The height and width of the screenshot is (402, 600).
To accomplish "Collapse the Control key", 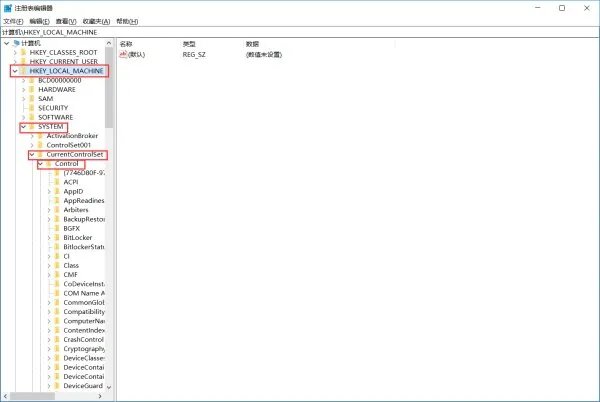I will tap(40, 164).
